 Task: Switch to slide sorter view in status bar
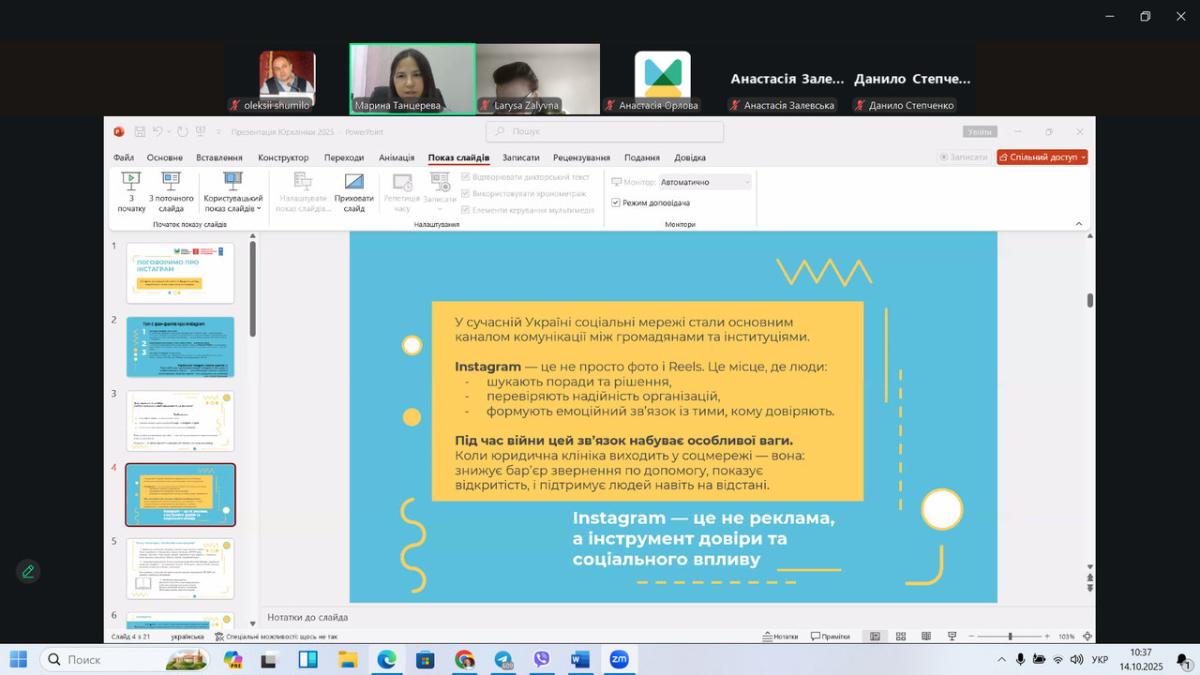(x=901, y=636)
